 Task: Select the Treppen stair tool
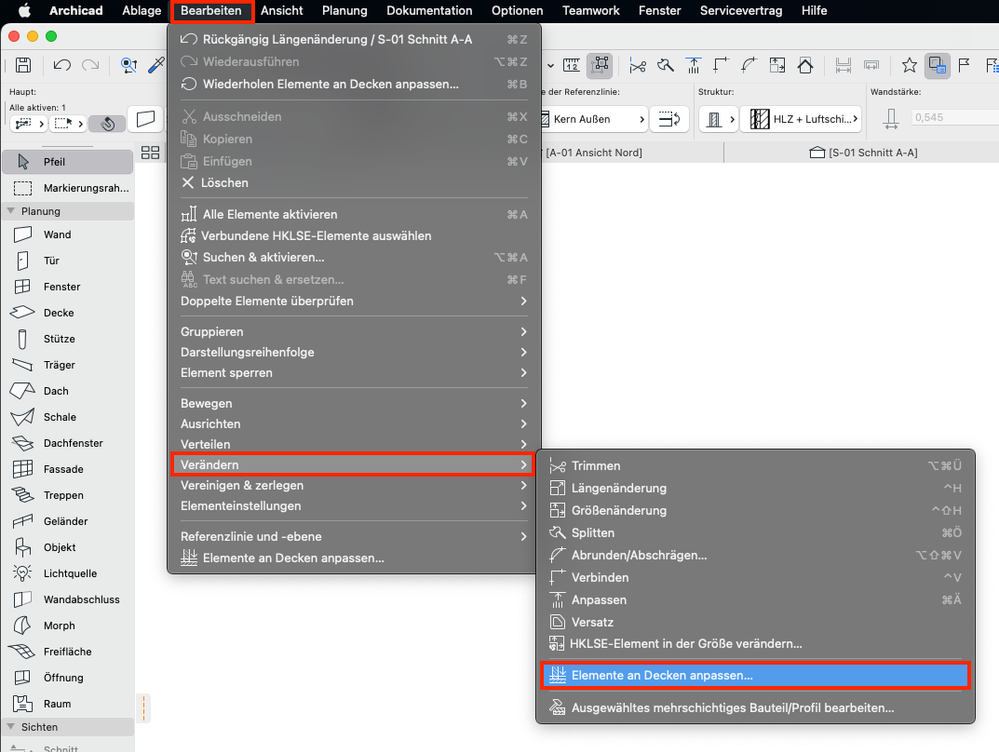(x=68, y=496)
